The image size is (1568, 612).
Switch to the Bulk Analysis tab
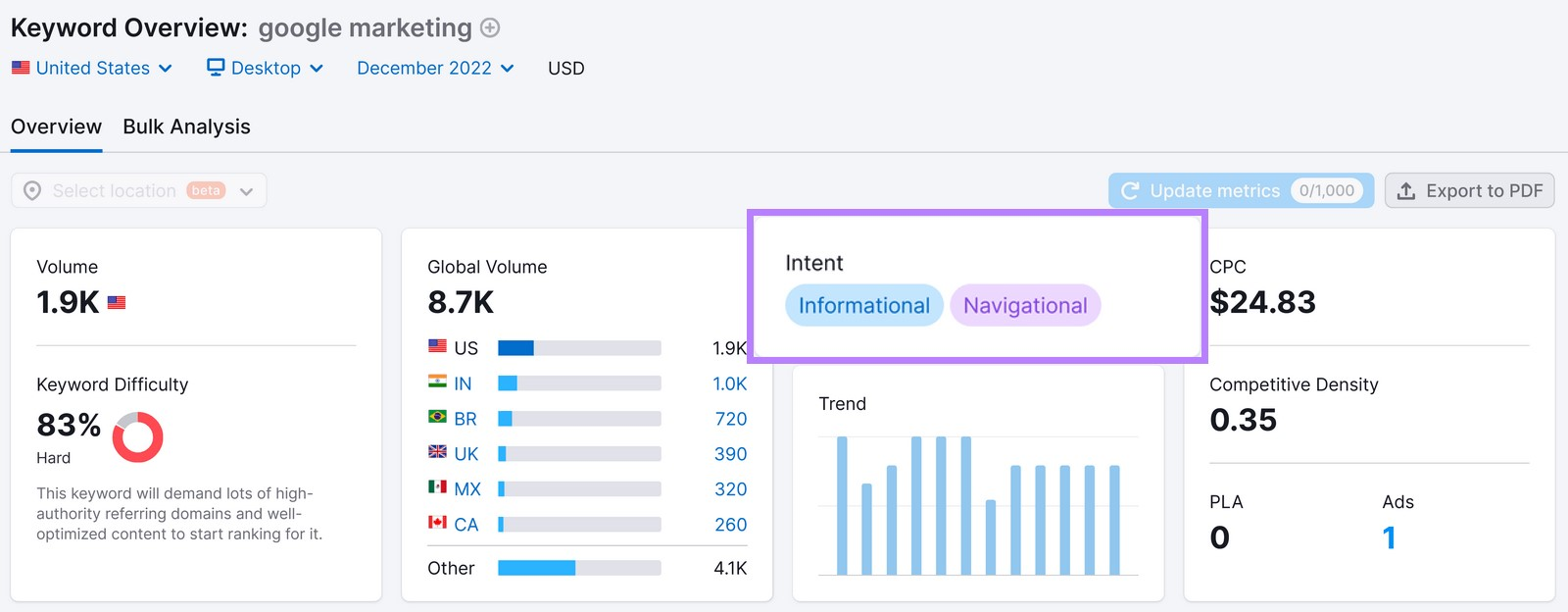tap(186, 127)
